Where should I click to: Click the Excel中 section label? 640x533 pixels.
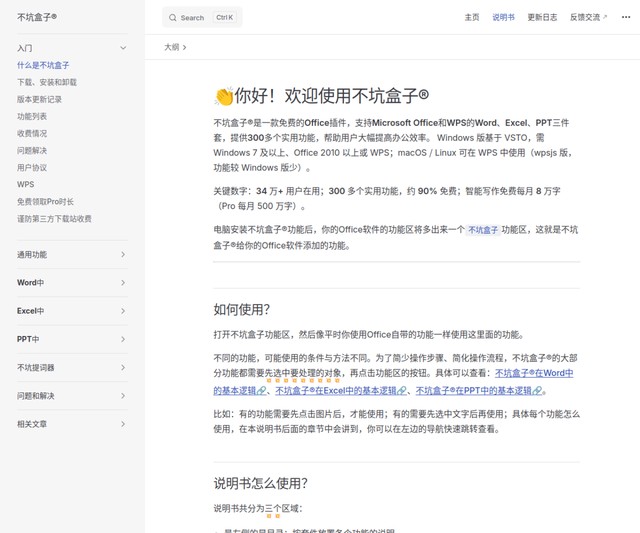coord(30,311)
